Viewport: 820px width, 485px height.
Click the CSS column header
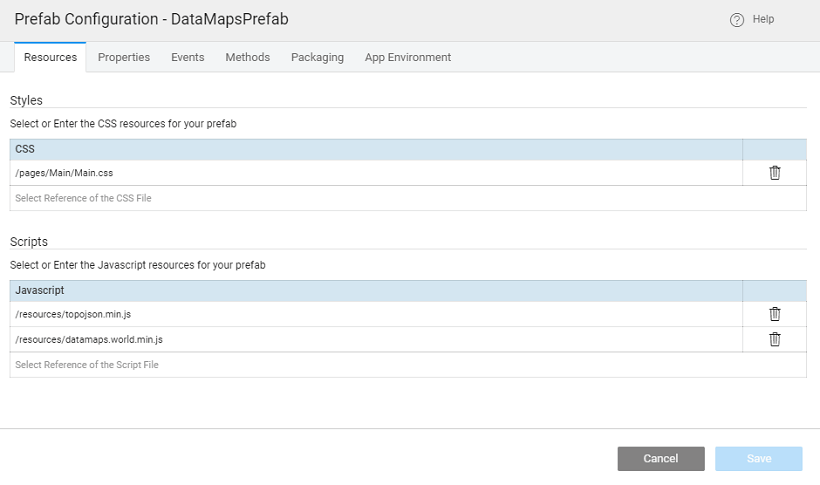point(26,149)
